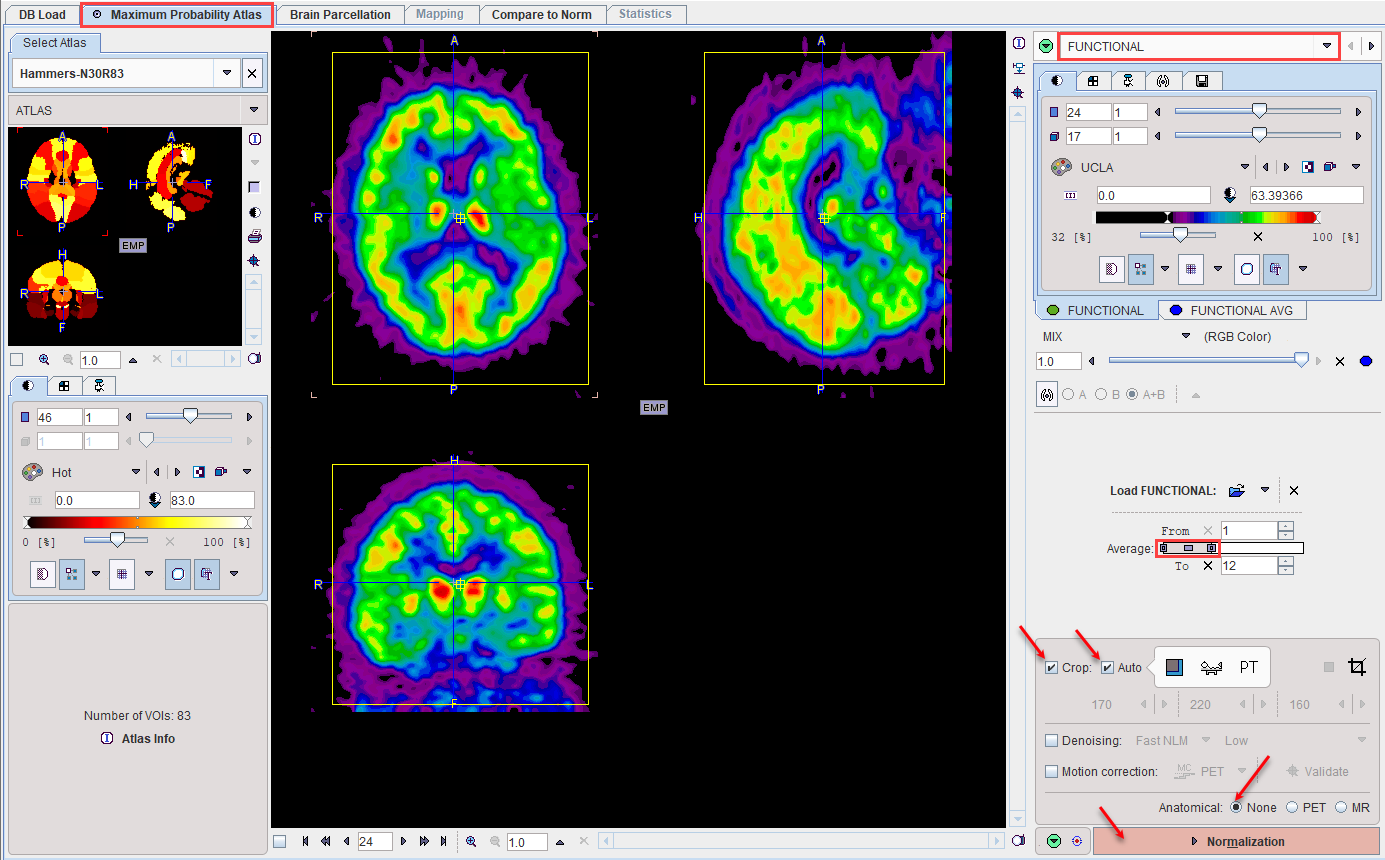Go to the Brain Parcellation tab
The image size is (1385, 860).
click(x=340, y=15)
